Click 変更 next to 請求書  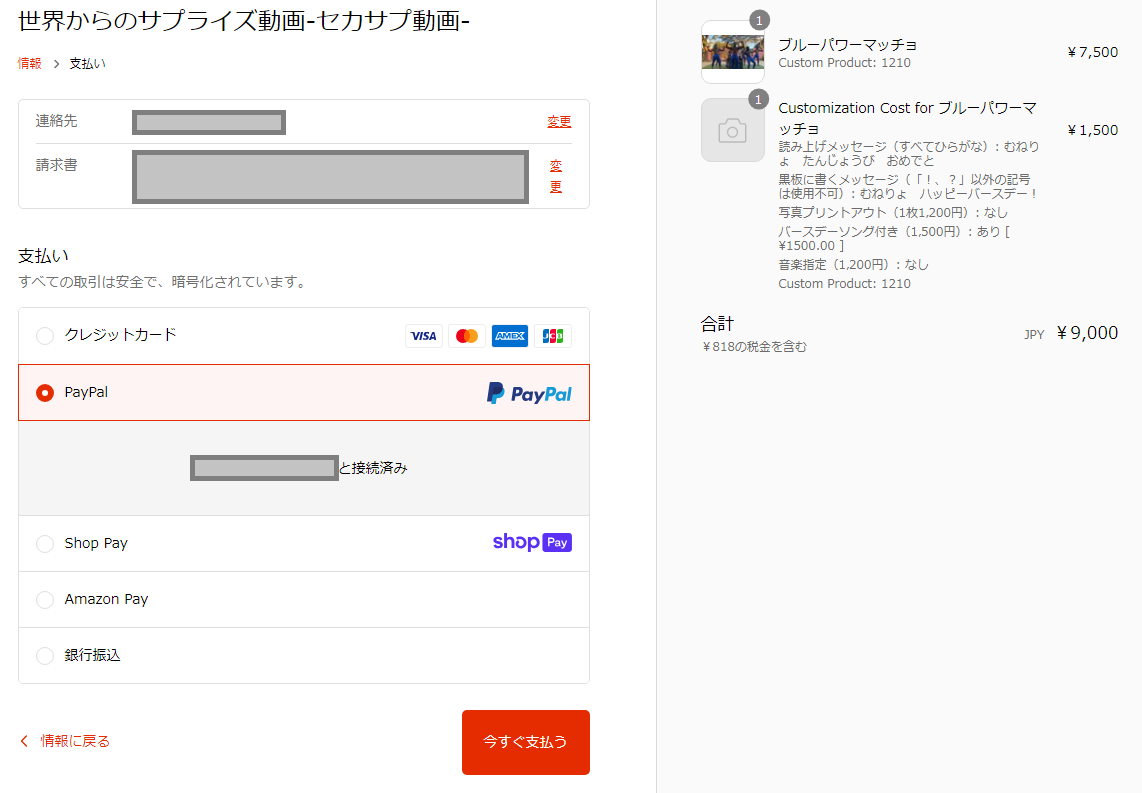(556, 176)
